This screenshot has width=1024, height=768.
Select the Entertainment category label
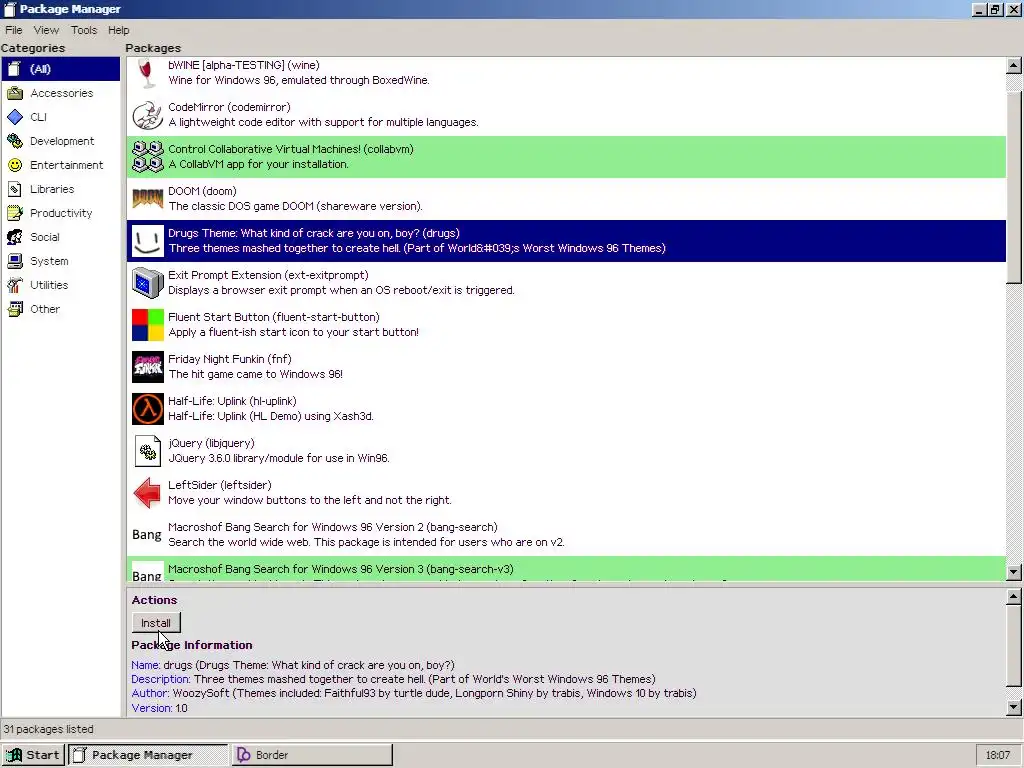(67, 165)
